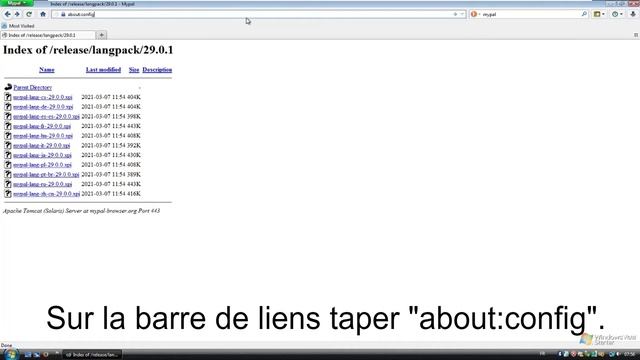Click the 416K size of mypal-lang-zh-cn
The height and width of the screenshot is (360, 640).
[134, 193]
